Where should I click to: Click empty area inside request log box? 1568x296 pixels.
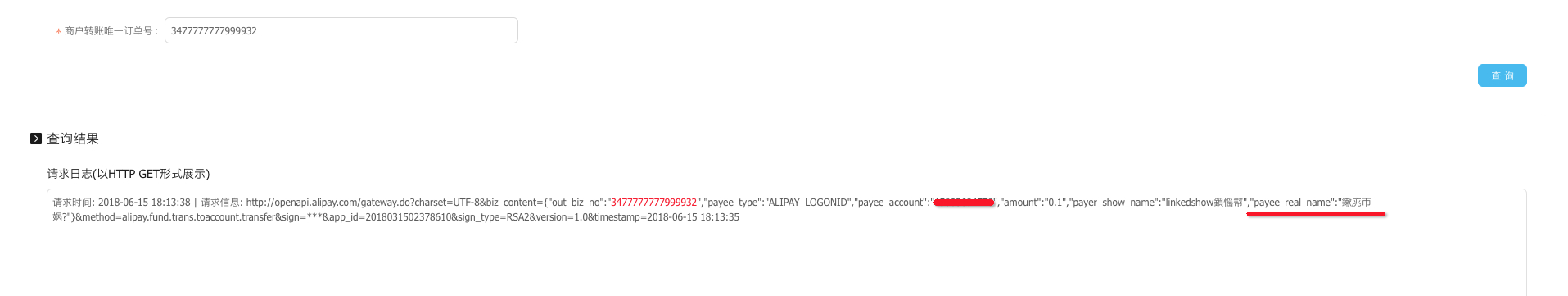tap(786, 262)
